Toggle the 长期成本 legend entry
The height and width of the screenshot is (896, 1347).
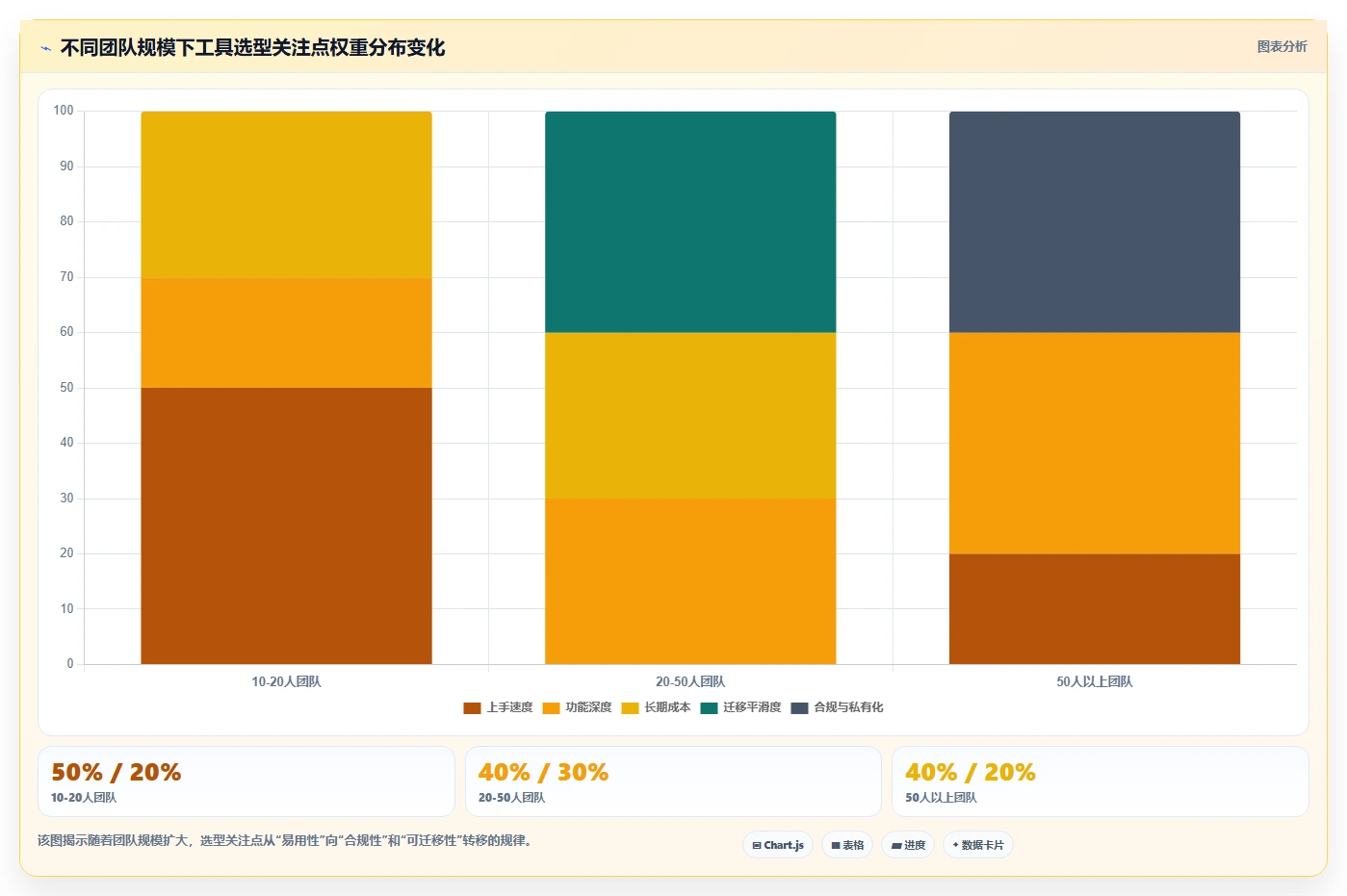(x=656, y=707)
